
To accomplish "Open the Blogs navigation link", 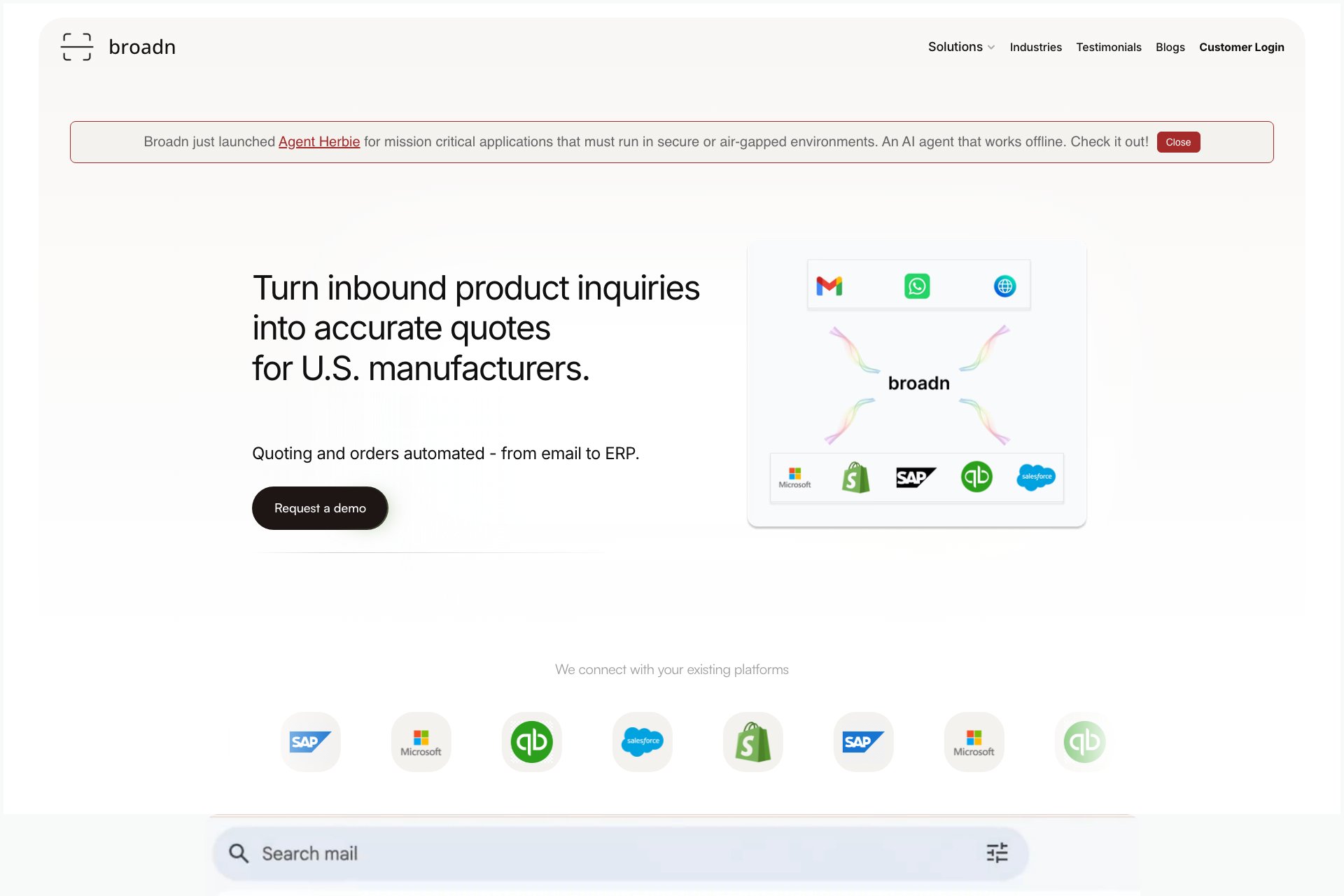I will pyautogui.click(x=1170, y=47).
